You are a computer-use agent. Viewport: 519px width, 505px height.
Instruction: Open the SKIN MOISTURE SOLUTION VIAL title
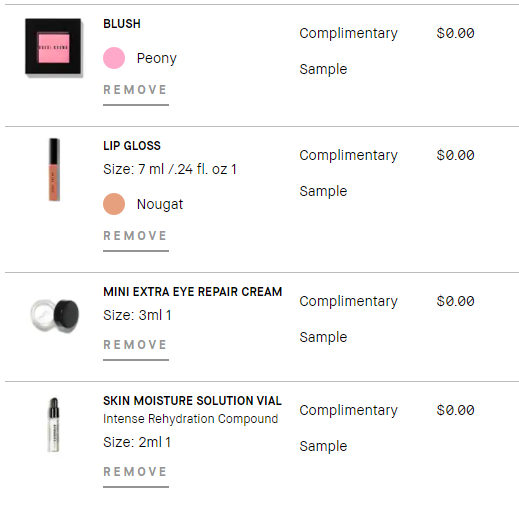click(x=192, y=401)
